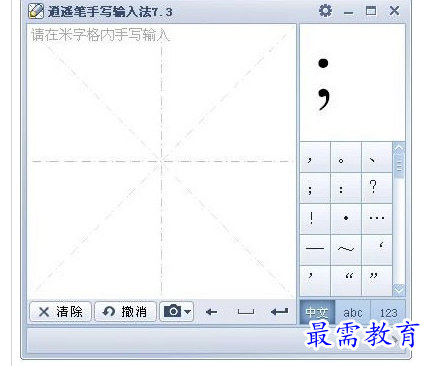Maximize the handwriting input window
Image resolution: width=428 pixels, height=366 pixels.
pyautogui.click(x=371, y=11)
